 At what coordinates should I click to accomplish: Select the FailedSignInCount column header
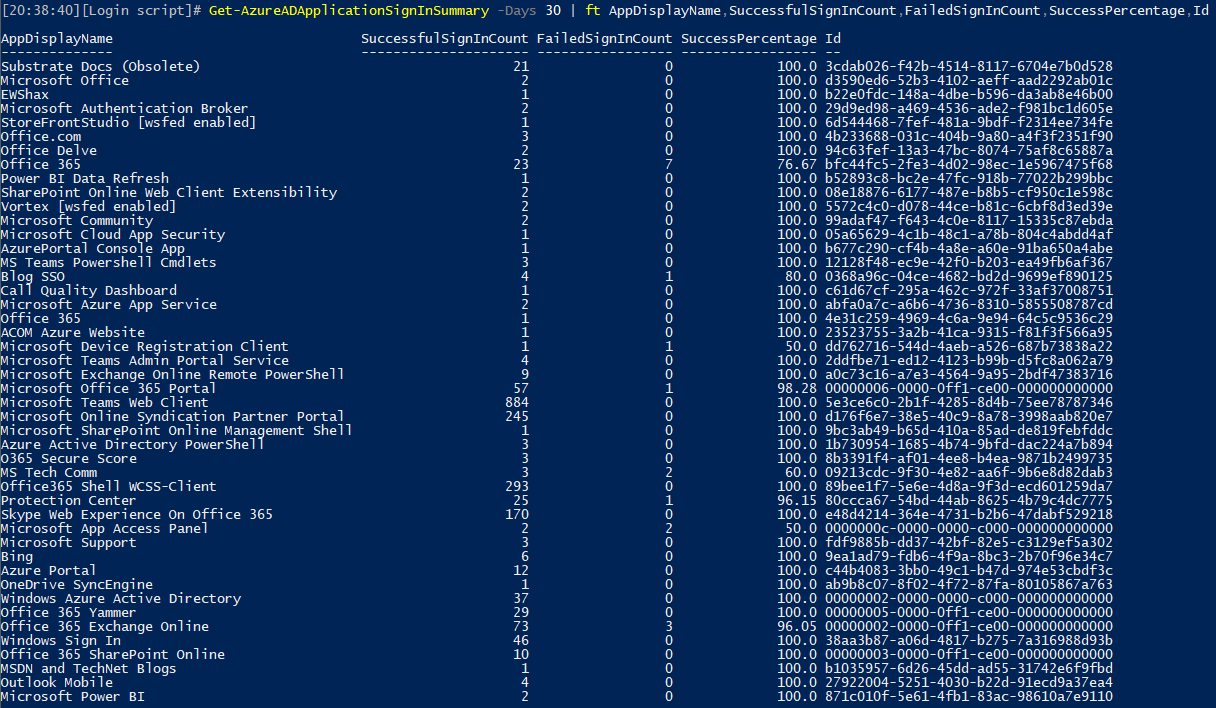coord(605,38)
